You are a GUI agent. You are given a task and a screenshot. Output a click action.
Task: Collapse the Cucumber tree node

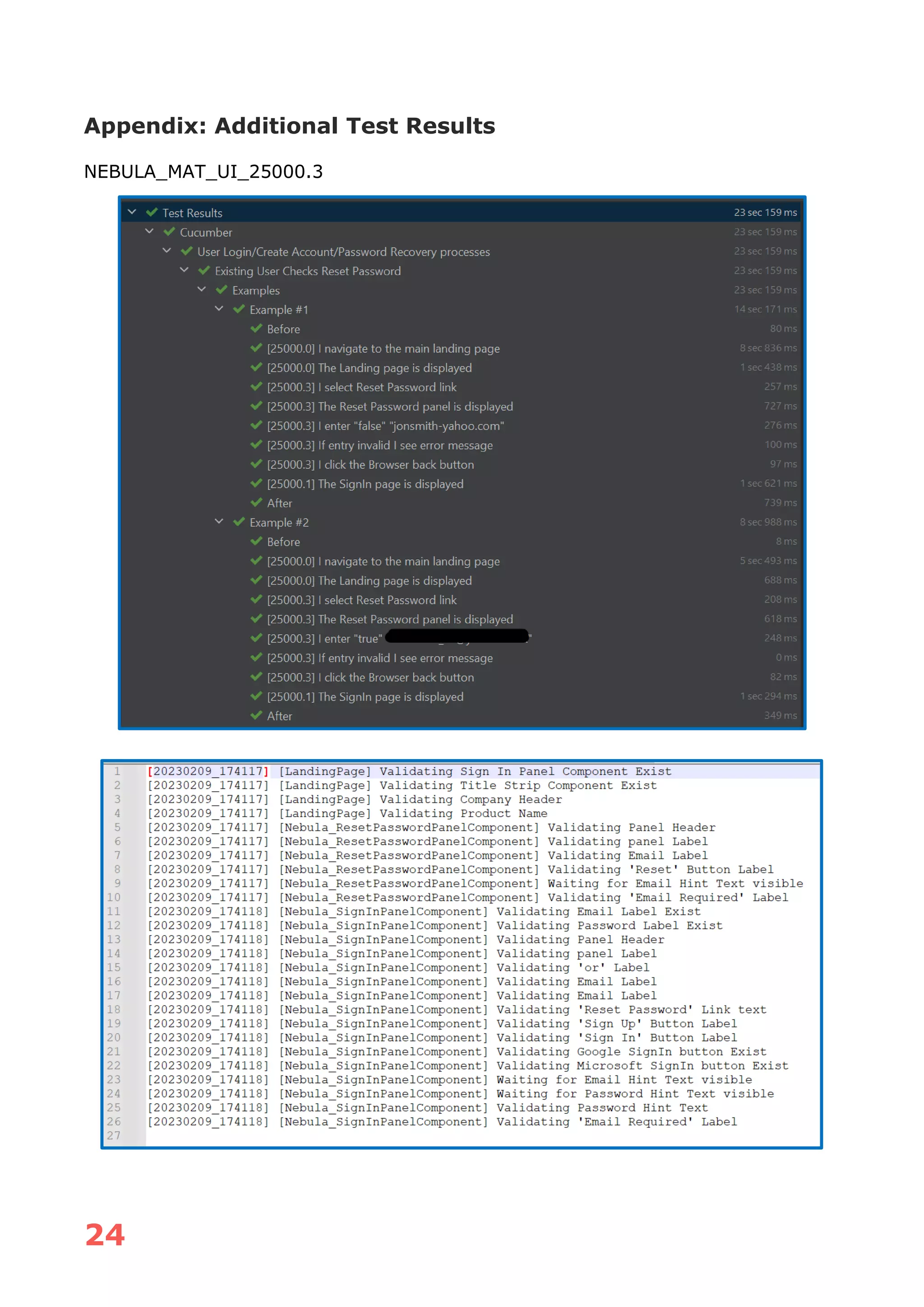point(150,232)
